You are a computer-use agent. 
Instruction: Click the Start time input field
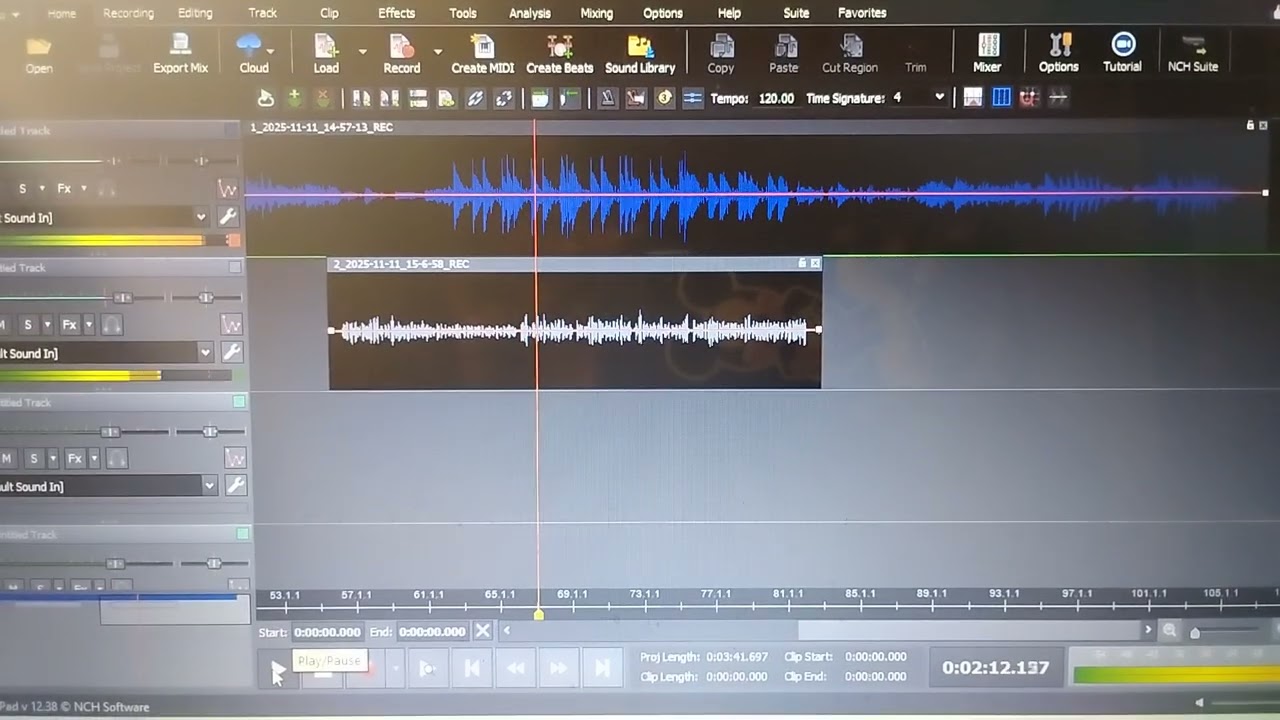pos(327,632)
